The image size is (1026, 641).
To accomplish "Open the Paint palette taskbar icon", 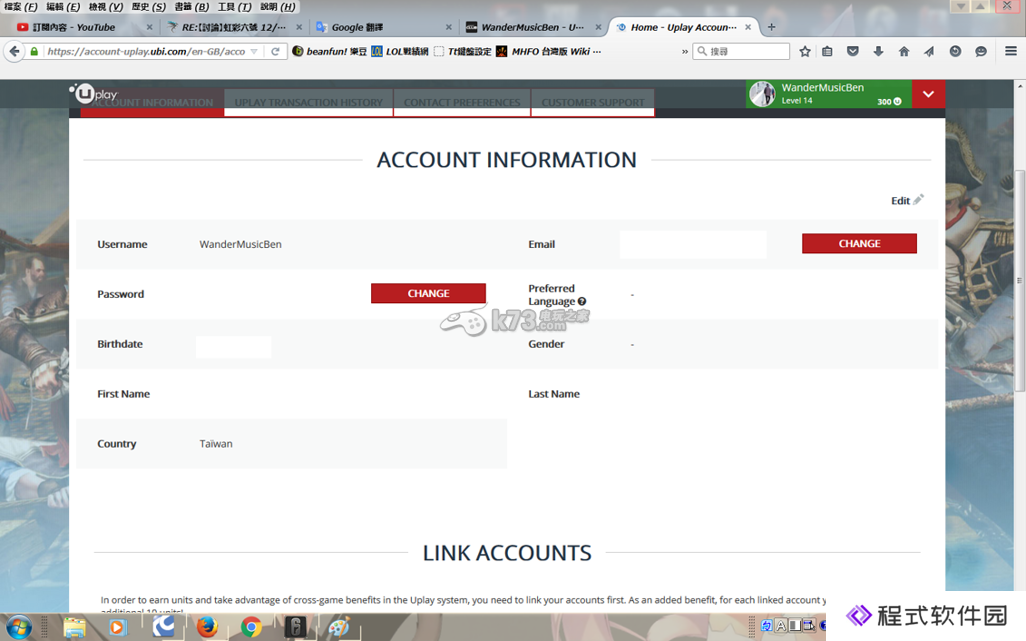I will [x=338, y=628].
